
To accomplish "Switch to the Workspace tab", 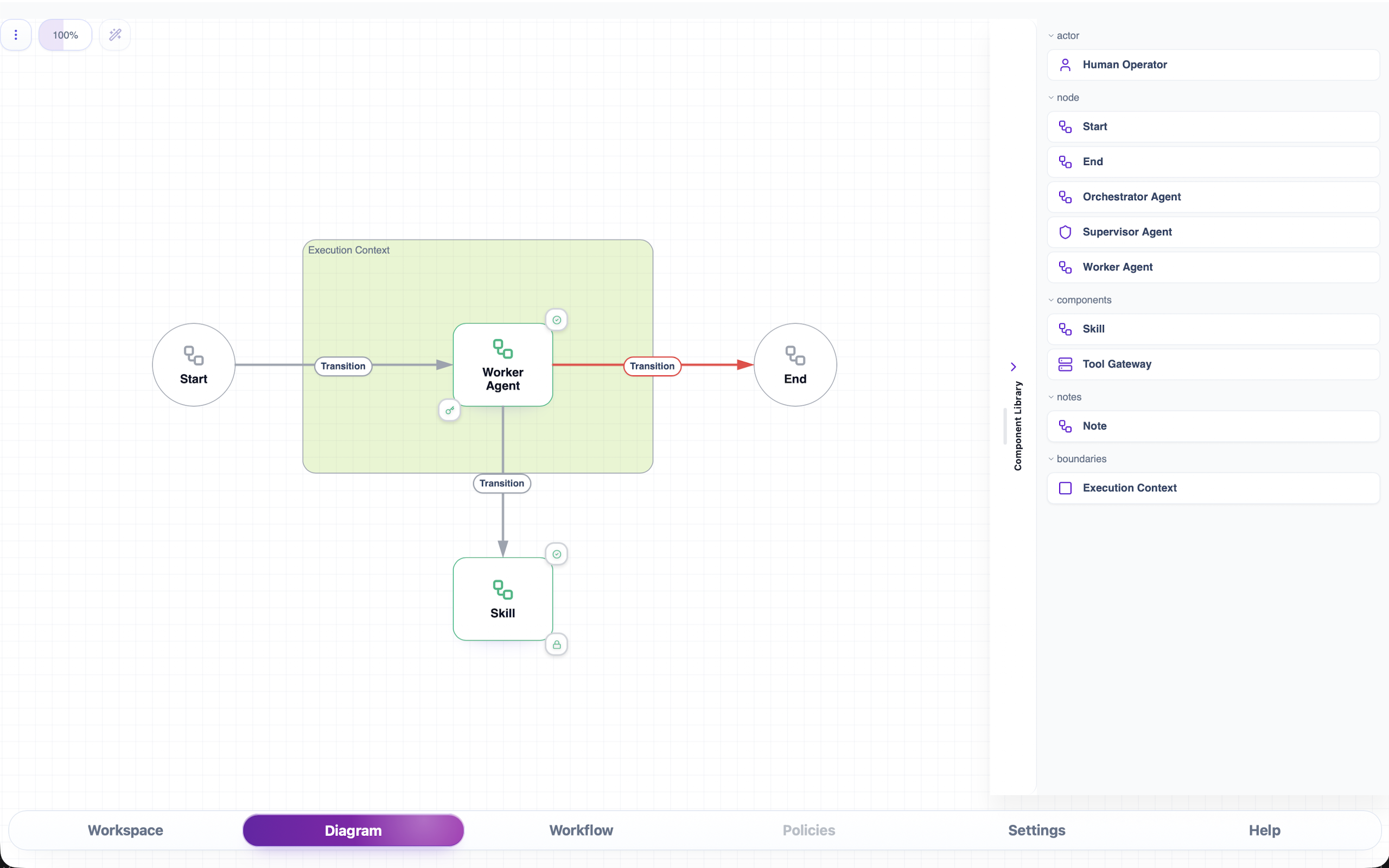I will pos(125,830).
